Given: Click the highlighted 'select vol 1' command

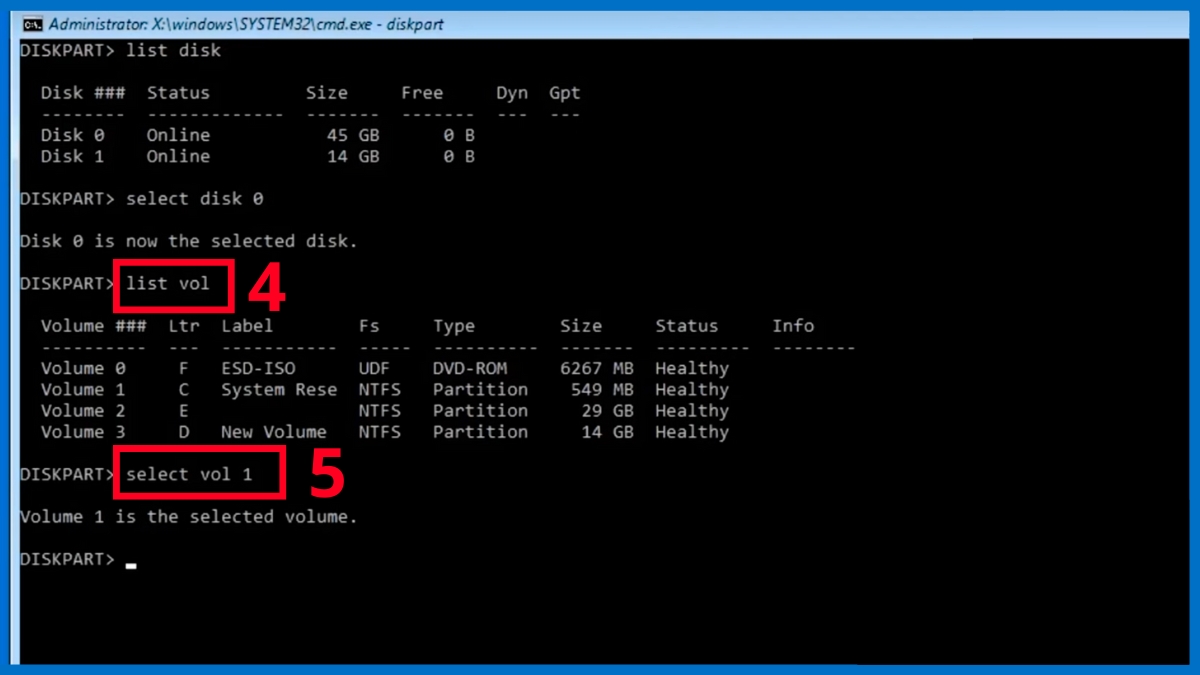Looking at the screenshot, I should (x=189, y=474).
